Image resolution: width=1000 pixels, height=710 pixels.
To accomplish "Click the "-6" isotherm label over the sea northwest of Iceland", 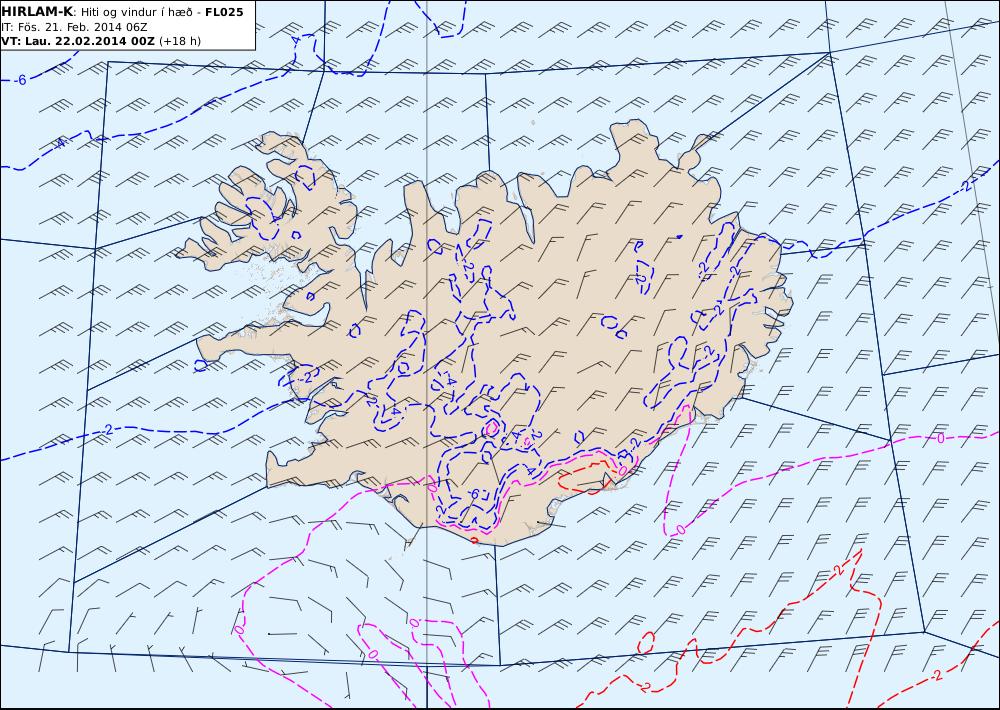I will 21,80.
